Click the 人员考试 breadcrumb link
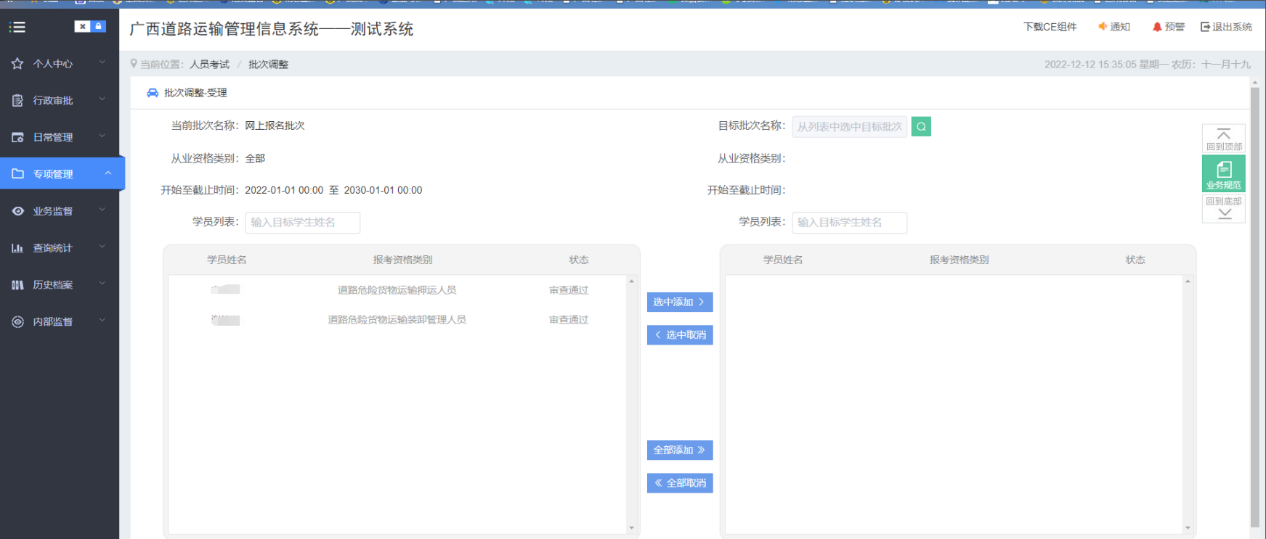 pos(210,64)
